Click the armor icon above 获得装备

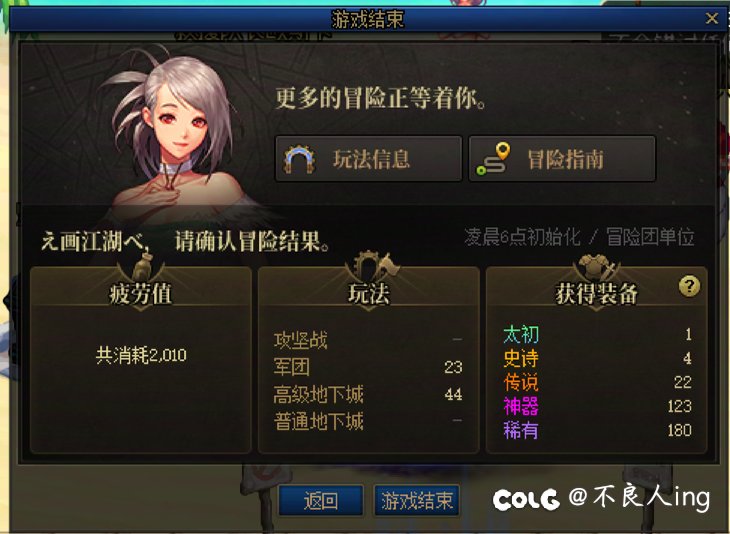(x=595, y=267)
